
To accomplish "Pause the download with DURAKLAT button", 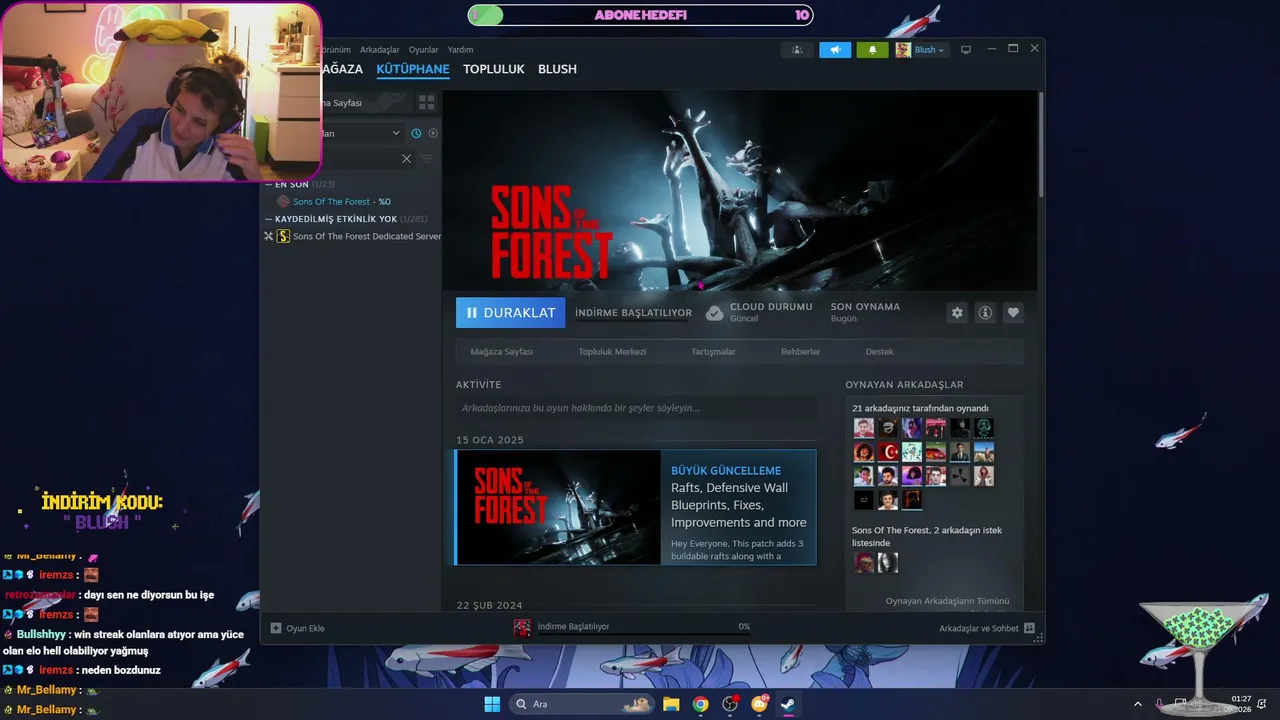I will (510, 313).
